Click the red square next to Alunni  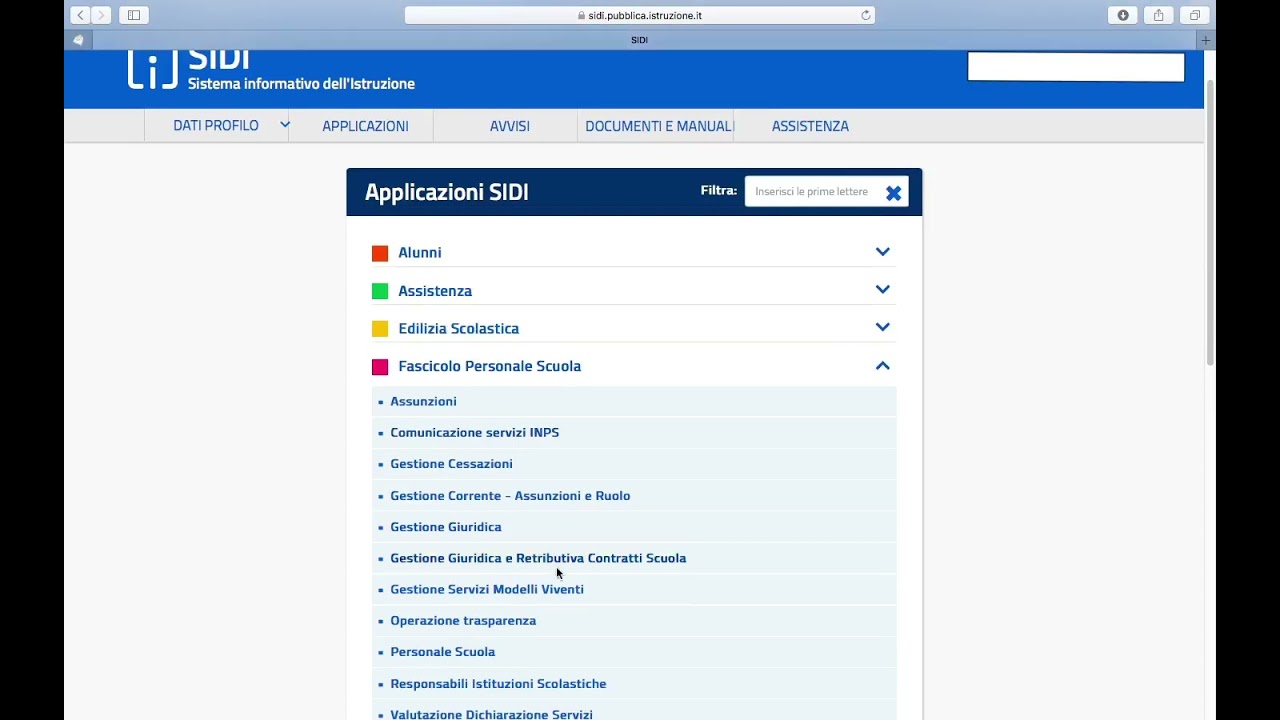click(380, 253)
